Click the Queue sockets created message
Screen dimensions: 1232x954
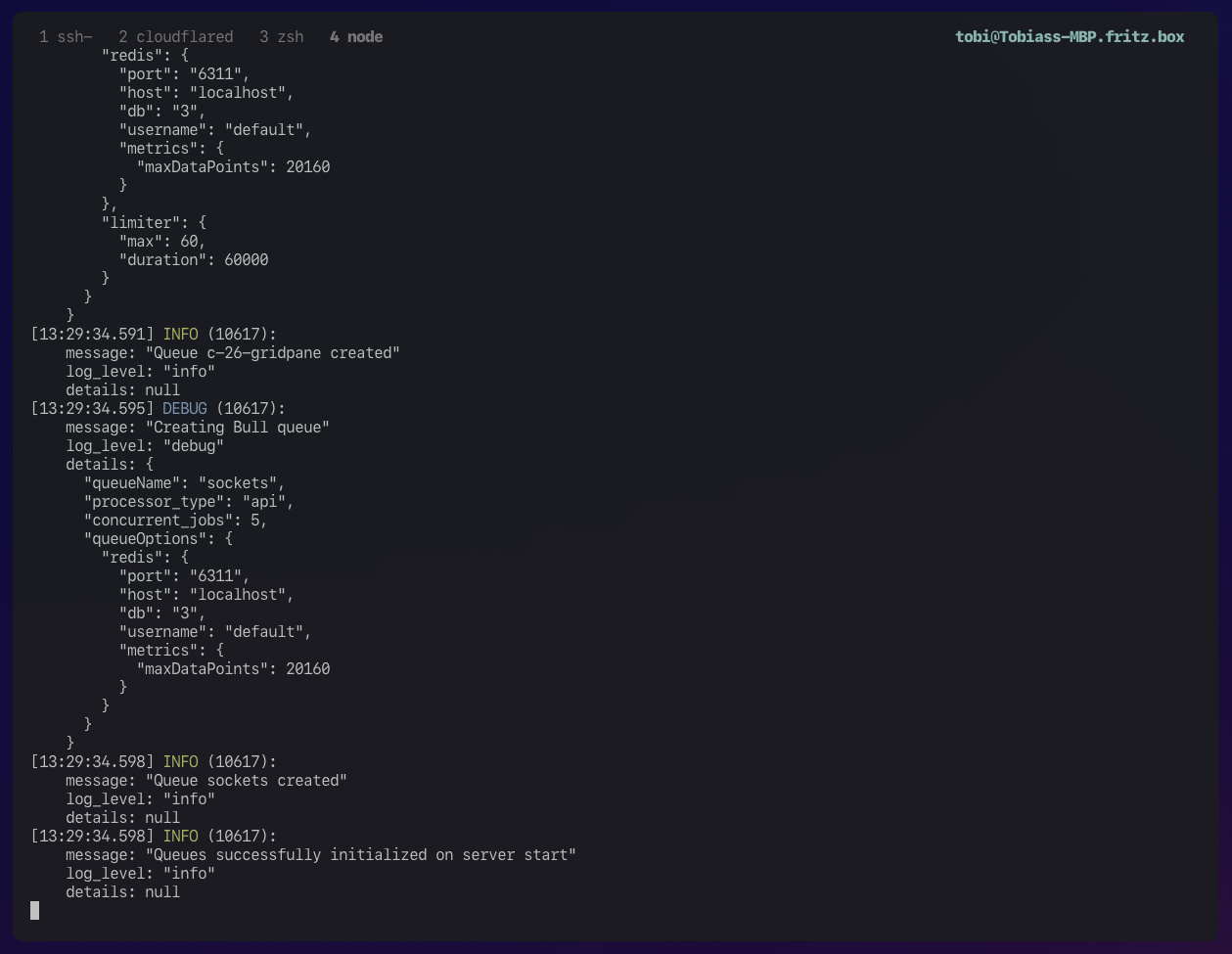coord(246,780)
